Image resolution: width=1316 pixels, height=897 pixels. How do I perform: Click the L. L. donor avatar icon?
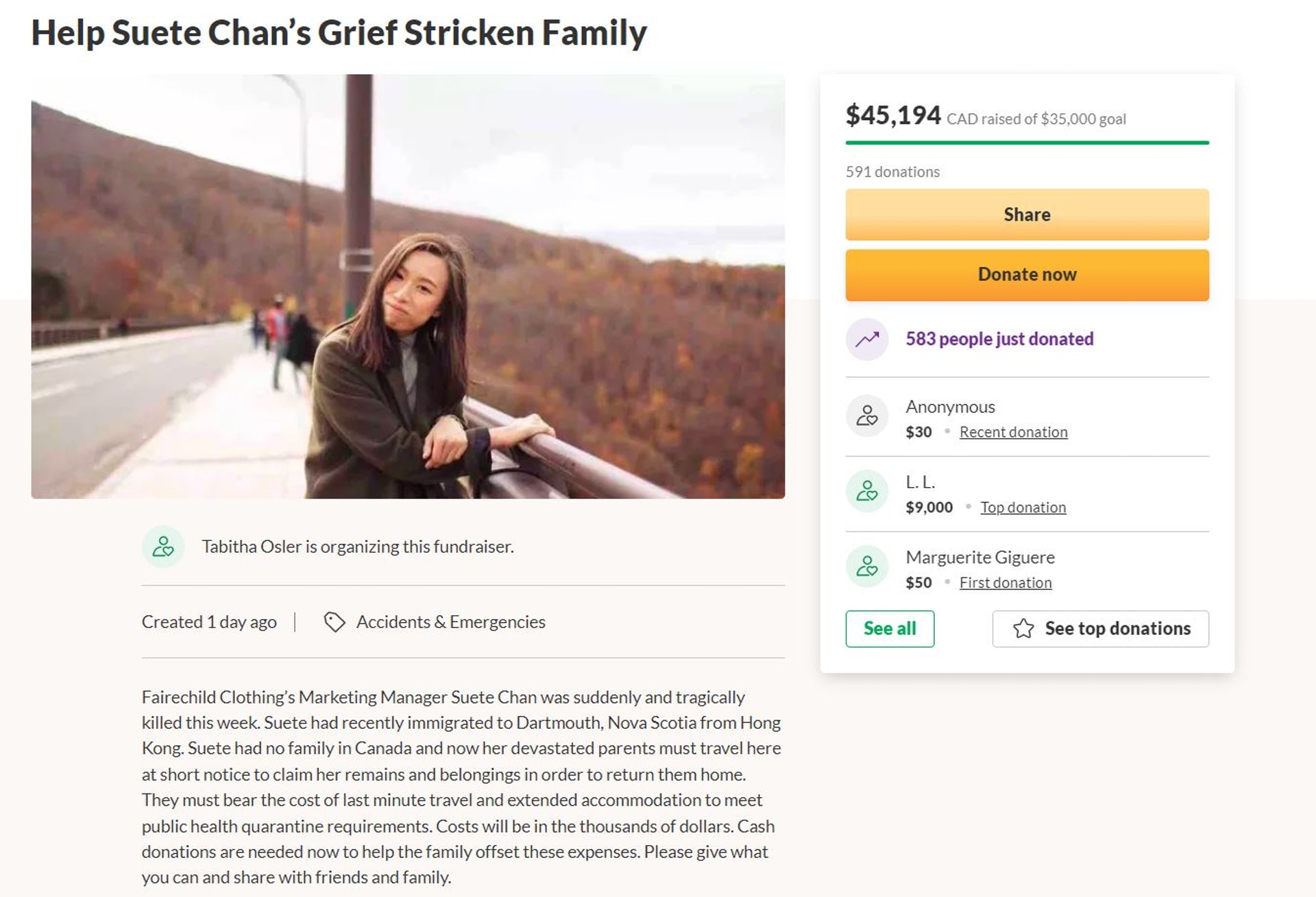867,491
